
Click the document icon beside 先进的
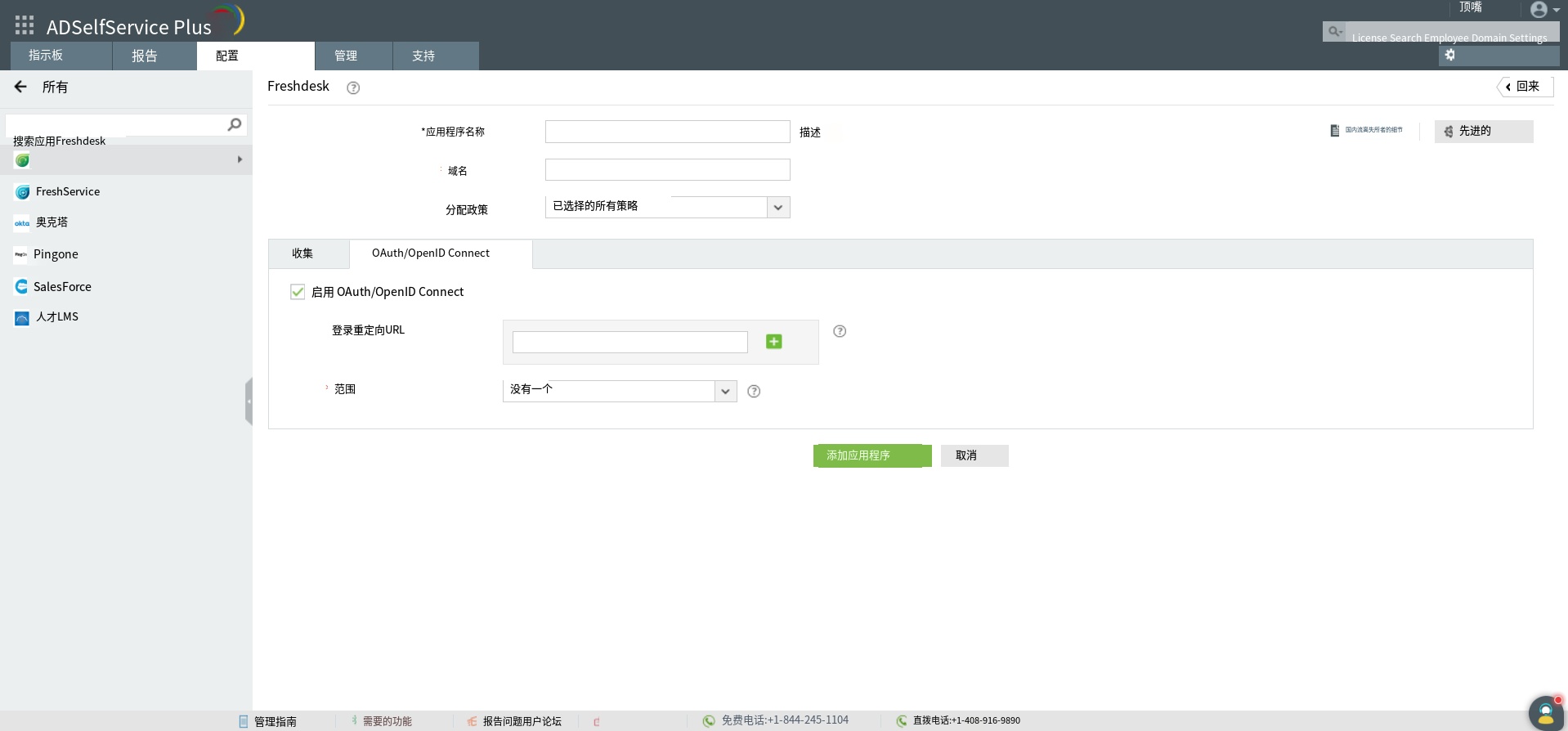pos(1335,131)
